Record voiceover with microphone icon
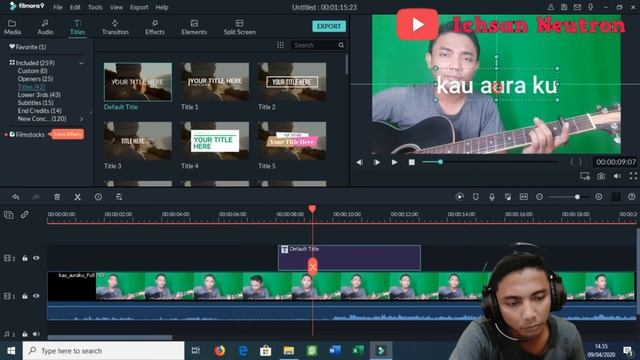Screen dimensions: 640x360 pyautogui.click(x=492, y=197)
